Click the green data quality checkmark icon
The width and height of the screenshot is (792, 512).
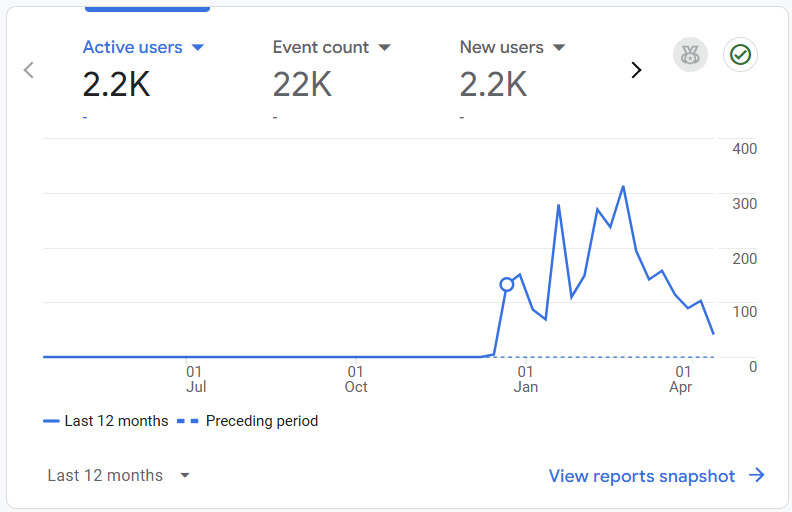740,55
